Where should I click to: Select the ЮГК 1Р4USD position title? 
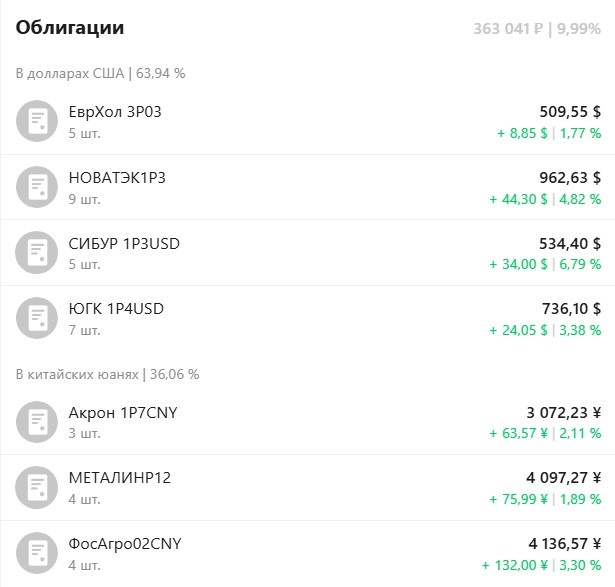point(116,309)
